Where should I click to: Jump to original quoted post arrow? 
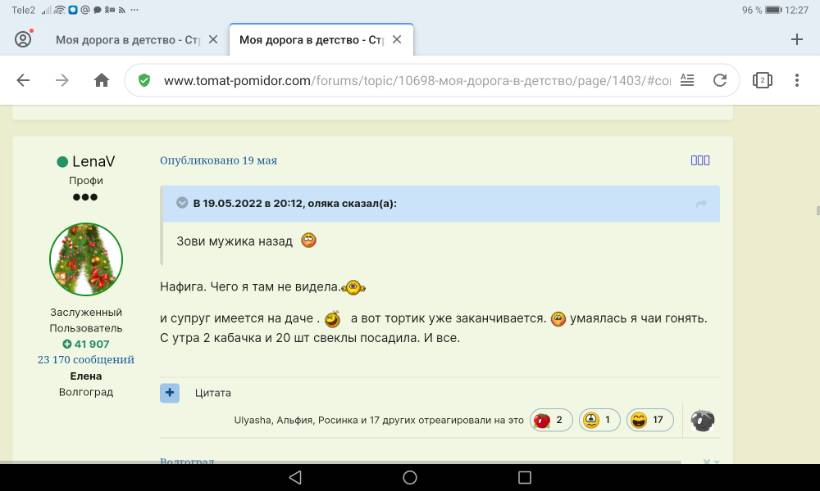[x=701, y=204]
